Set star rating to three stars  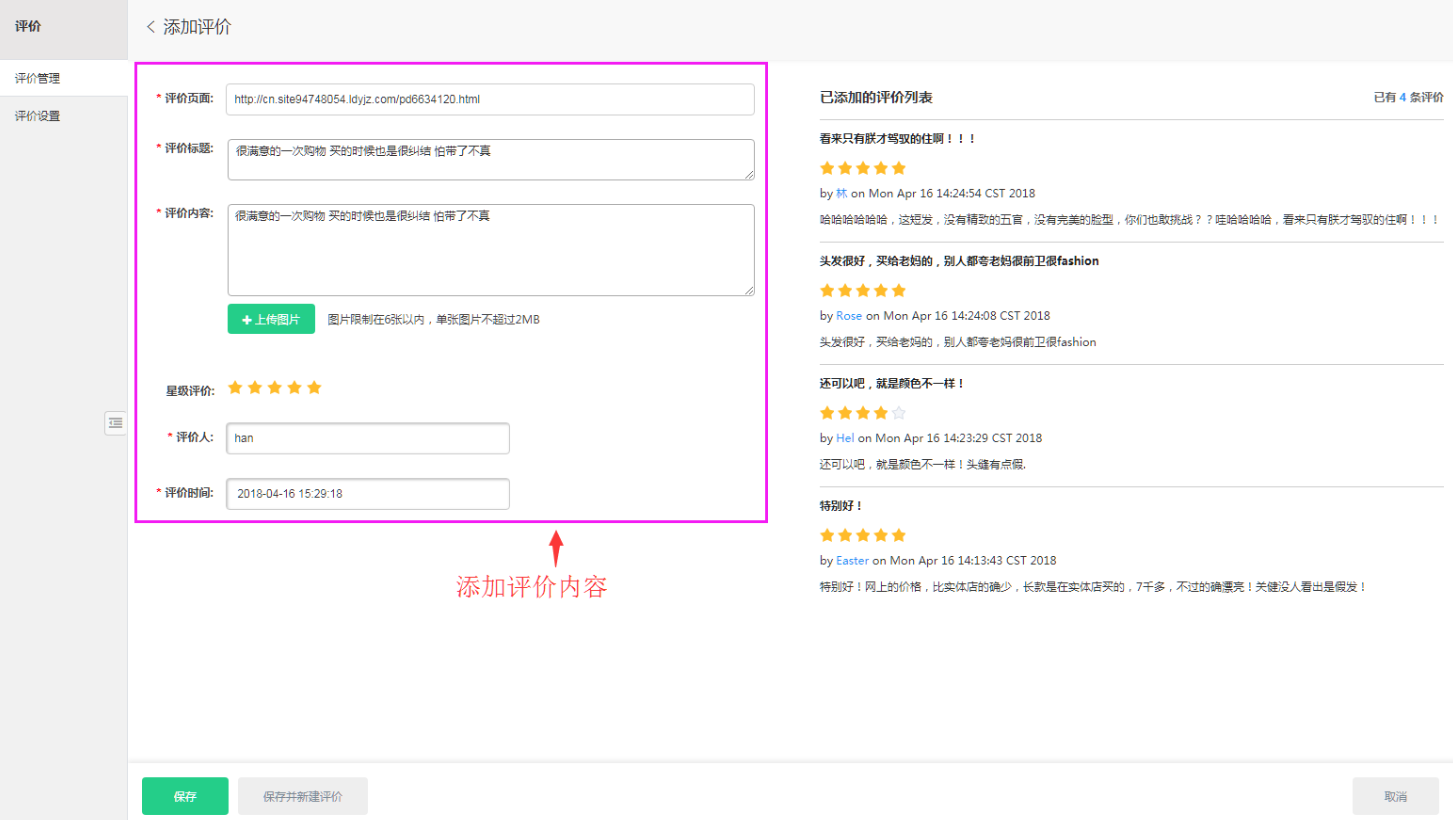click(275, 388)
